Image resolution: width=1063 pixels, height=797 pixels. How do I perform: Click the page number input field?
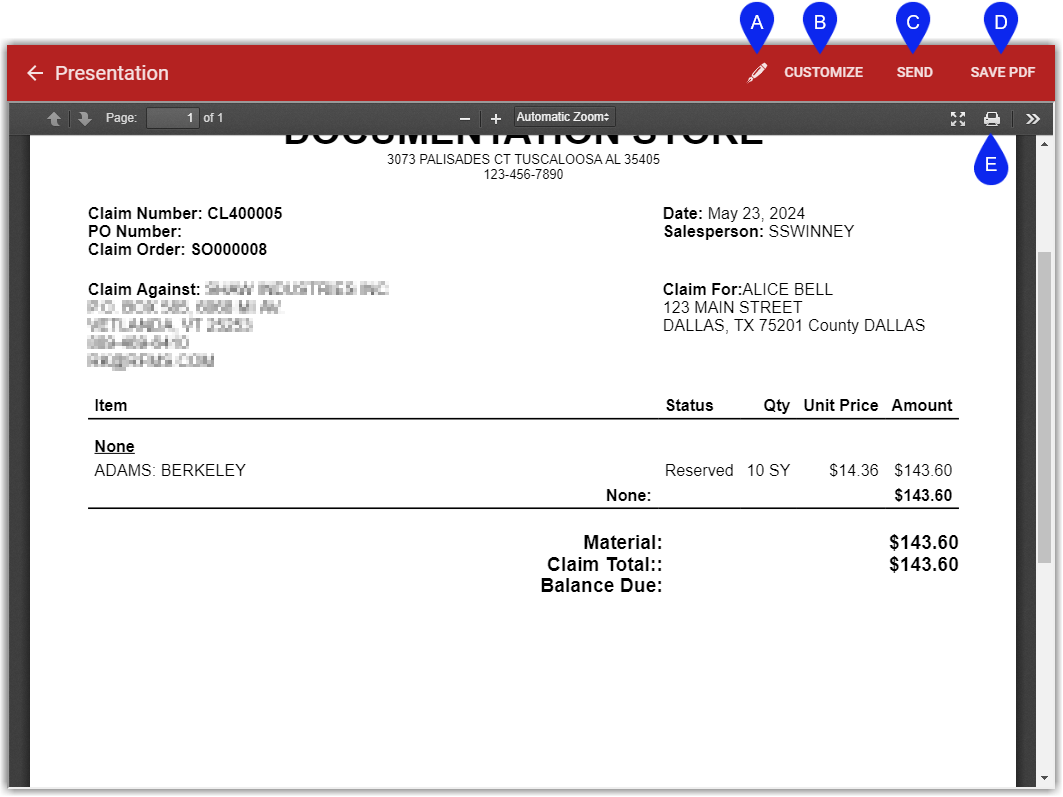pyautogui.click(x=173, y=118)
